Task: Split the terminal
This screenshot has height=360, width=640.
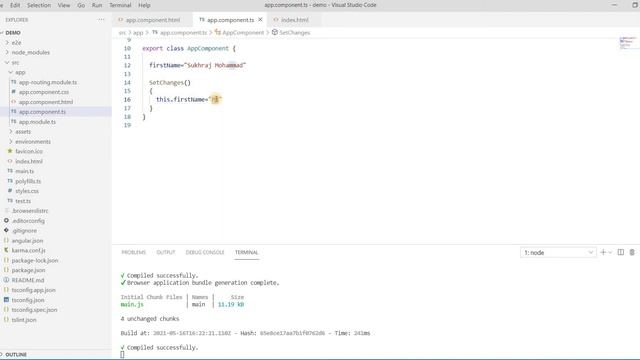Action: pos(620,253)
